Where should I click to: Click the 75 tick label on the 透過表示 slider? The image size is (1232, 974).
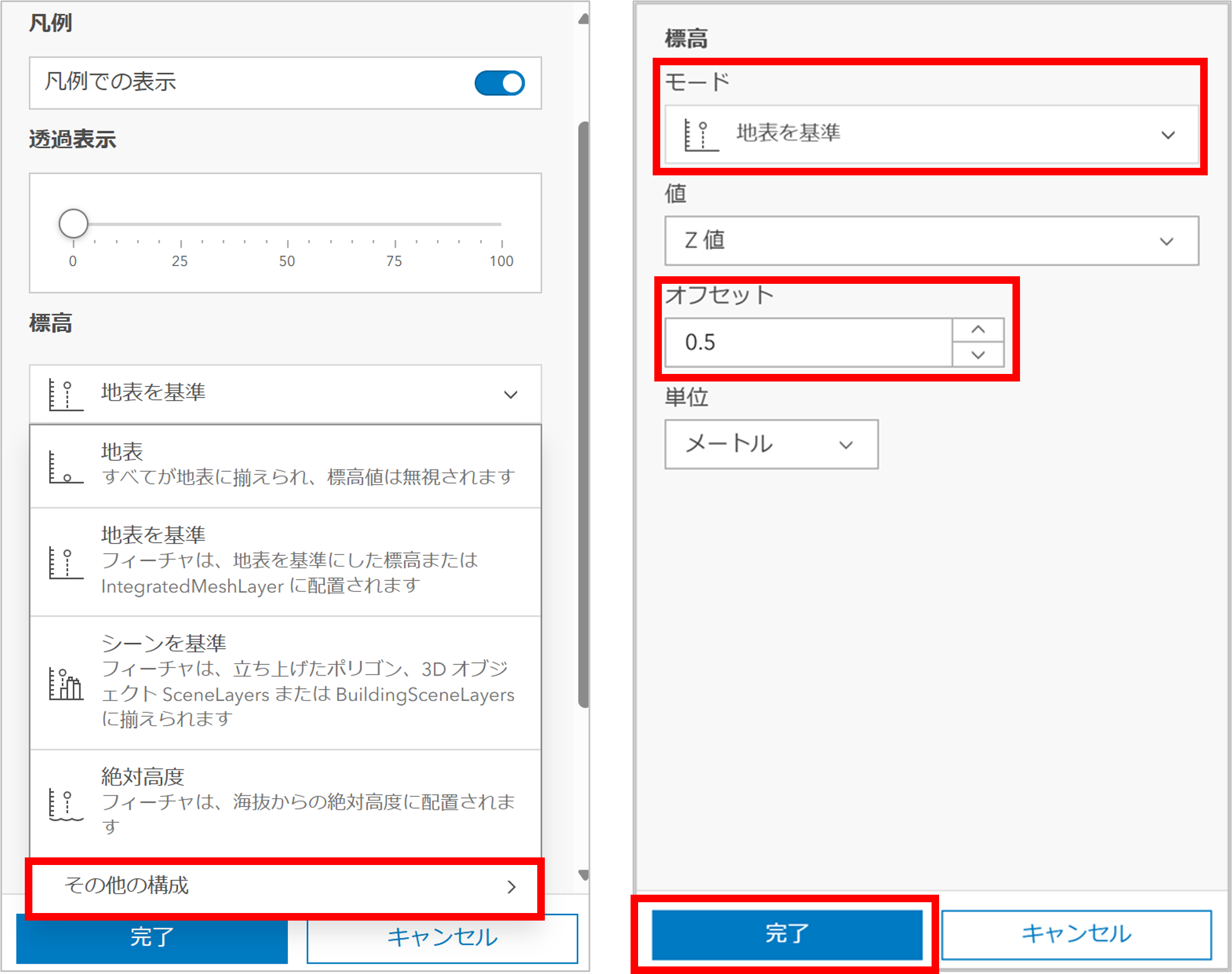[394, 261]
